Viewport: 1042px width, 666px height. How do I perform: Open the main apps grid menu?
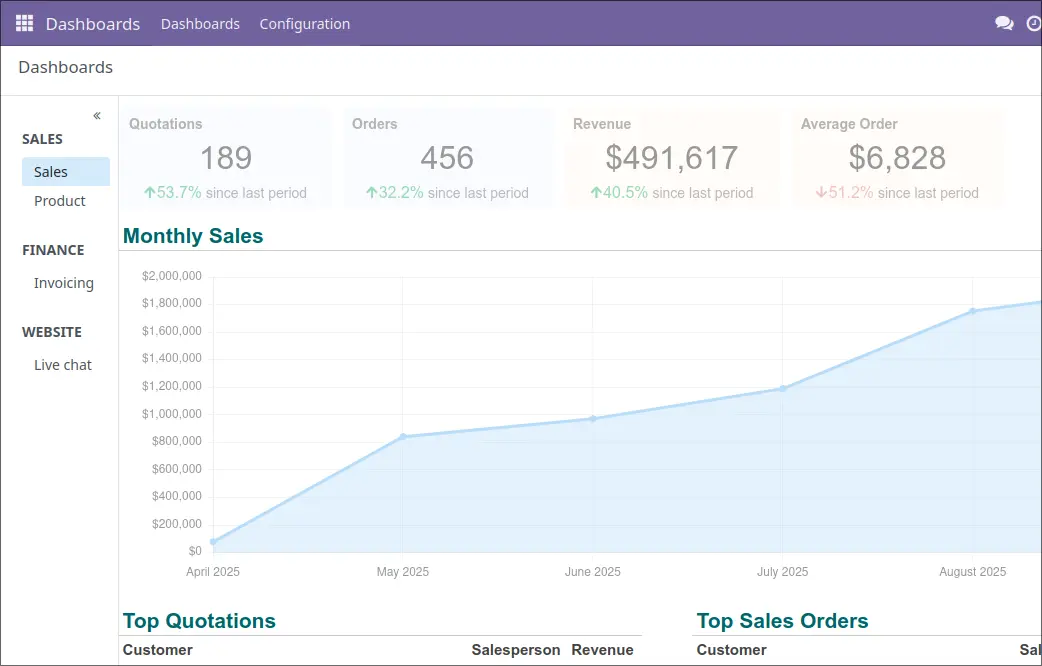(x=25, y=23)
